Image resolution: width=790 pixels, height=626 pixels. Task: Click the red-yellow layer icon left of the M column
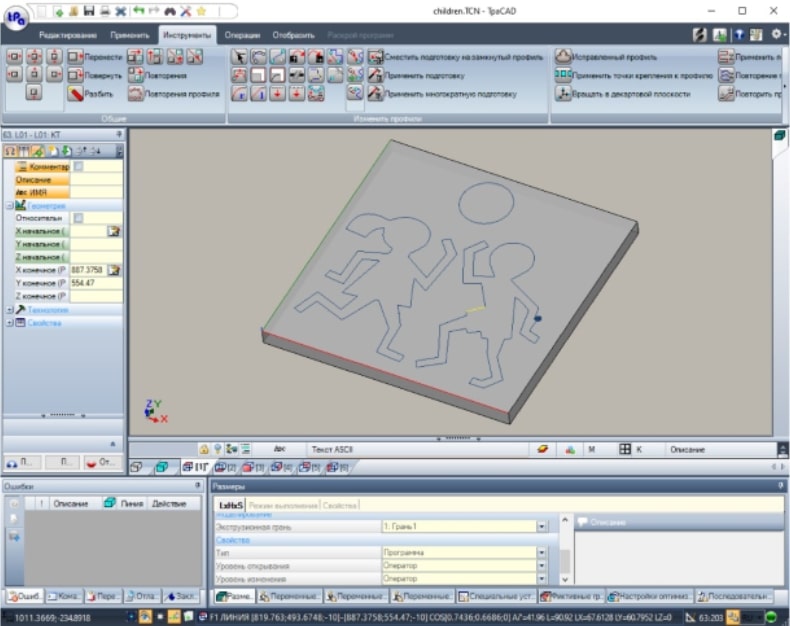pos(543,449)
